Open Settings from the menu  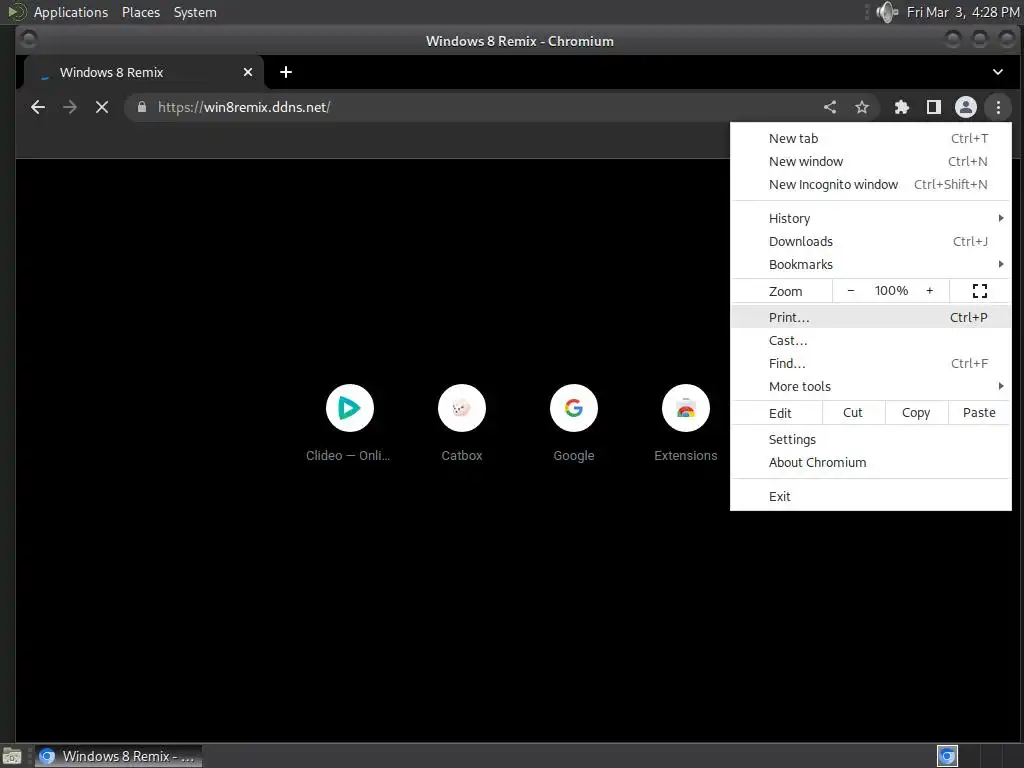pos(871,440)
